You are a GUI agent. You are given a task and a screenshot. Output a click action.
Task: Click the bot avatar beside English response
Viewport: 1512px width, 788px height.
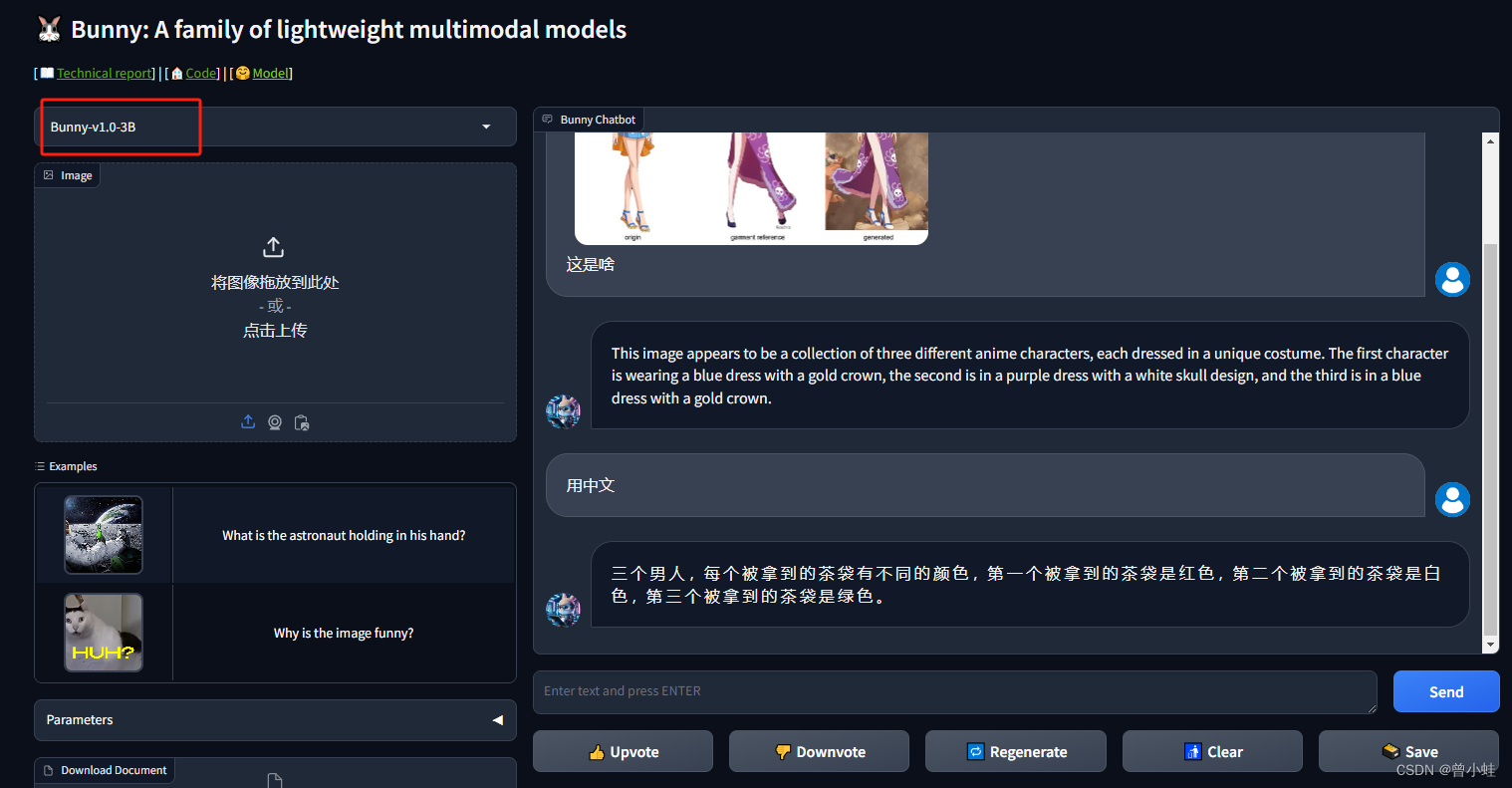(563, 410)
